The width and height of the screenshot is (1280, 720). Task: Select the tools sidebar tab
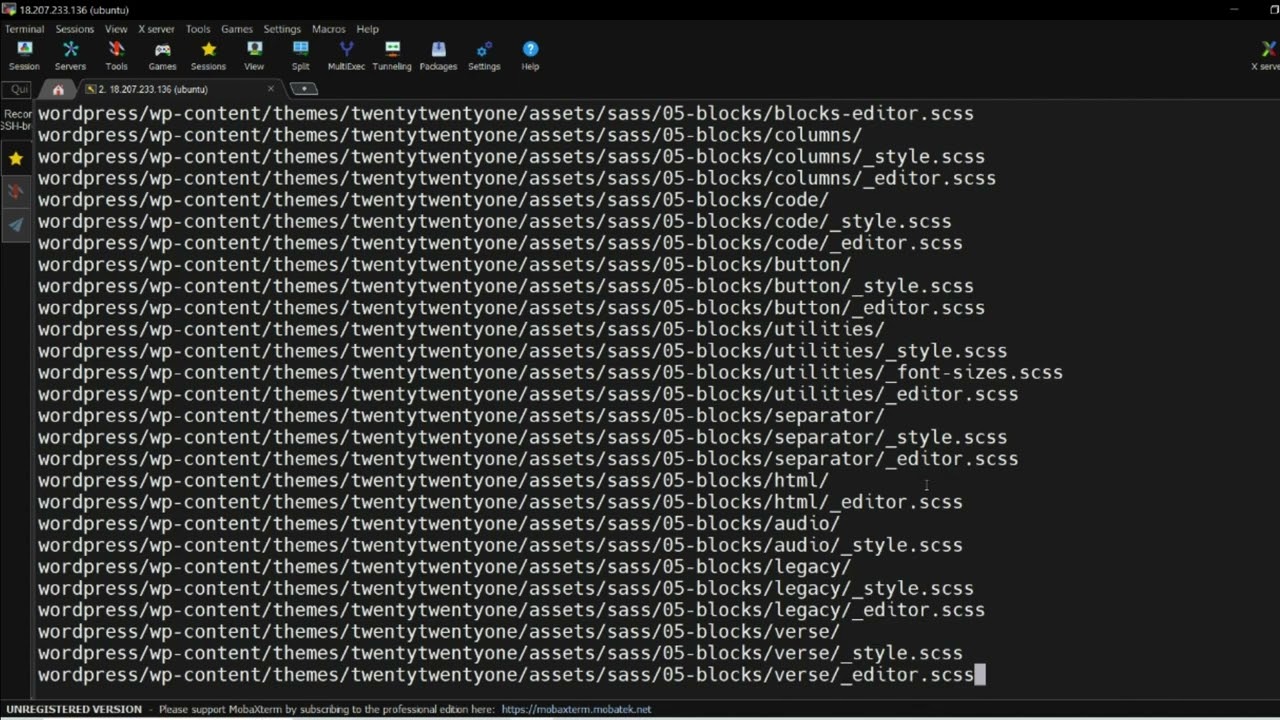coord(15,191)
